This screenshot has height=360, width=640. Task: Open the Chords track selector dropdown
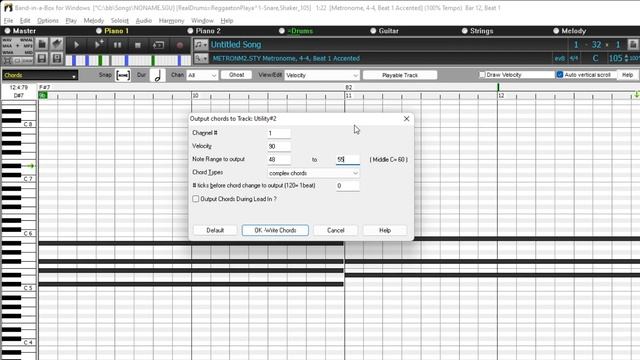[x=40, y=76]
